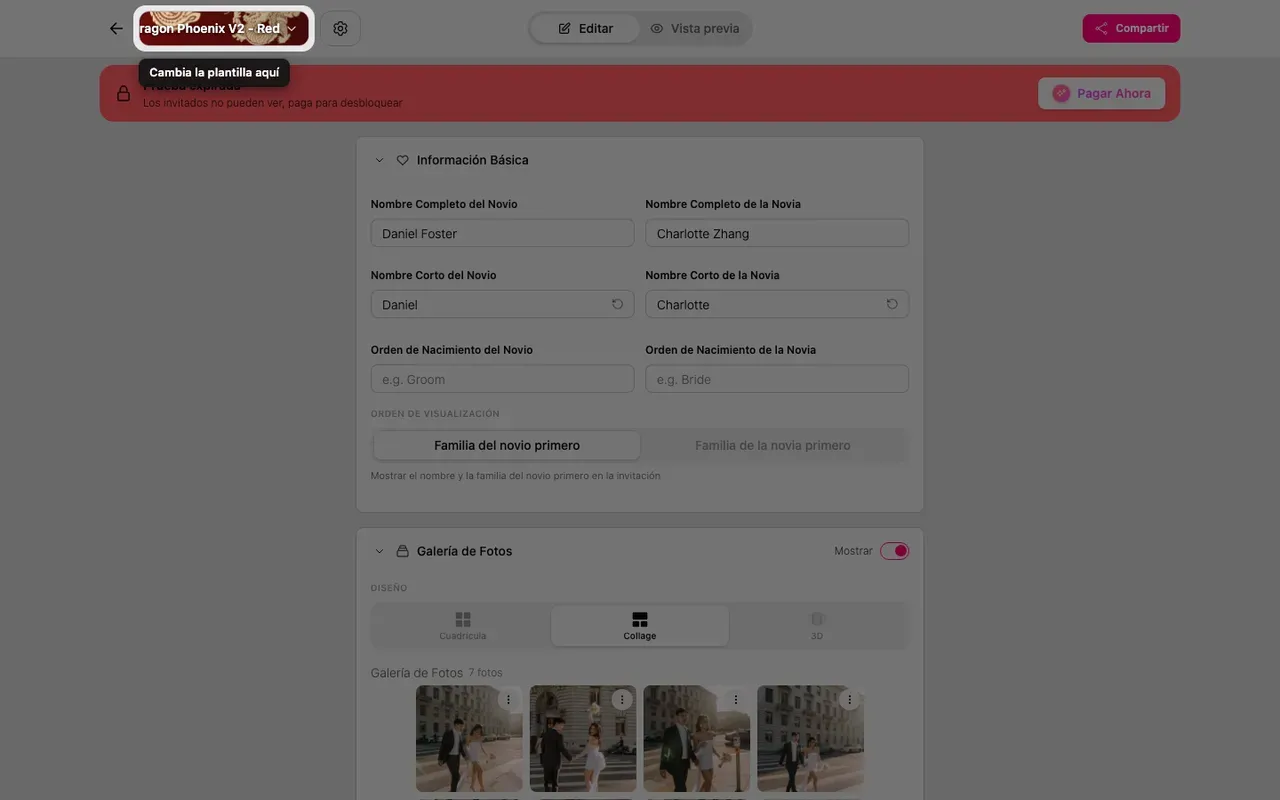Edit the Nombre Completo de la Novia field
This screenshot has height=800, width=1280.
[777, 233]
